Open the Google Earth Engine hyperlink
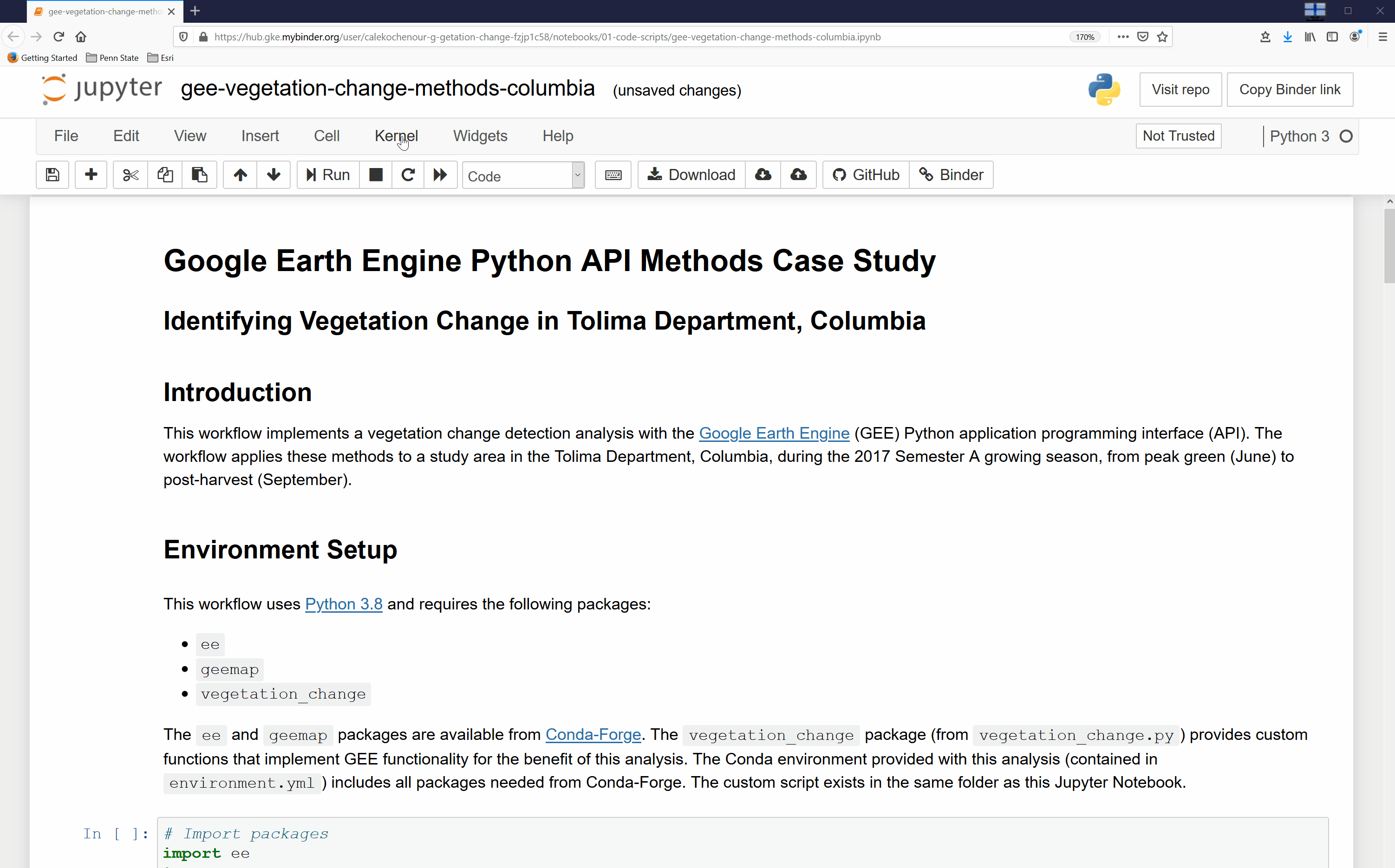The image size is (1395, 868). (774, 432)
